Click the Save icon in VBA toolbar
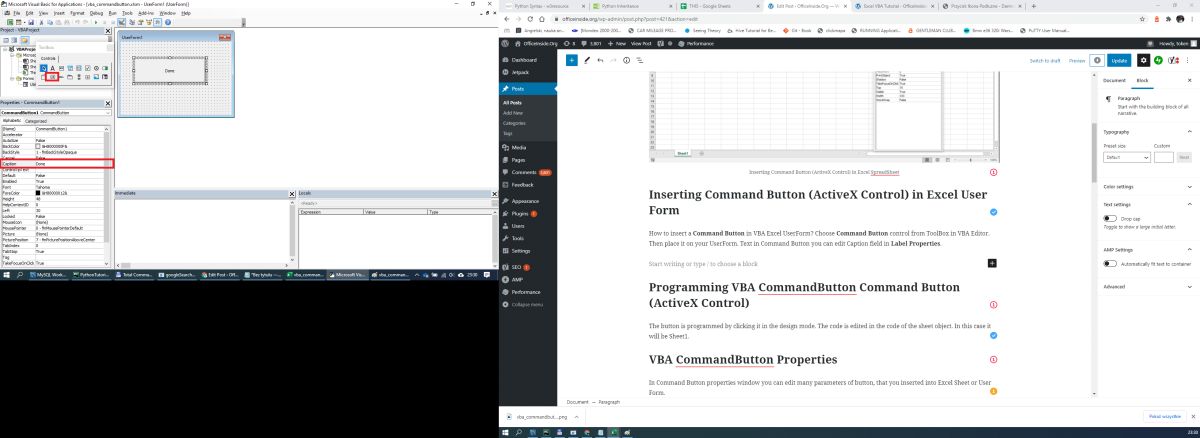1200x438 pixels. click(x=31, y=22)
